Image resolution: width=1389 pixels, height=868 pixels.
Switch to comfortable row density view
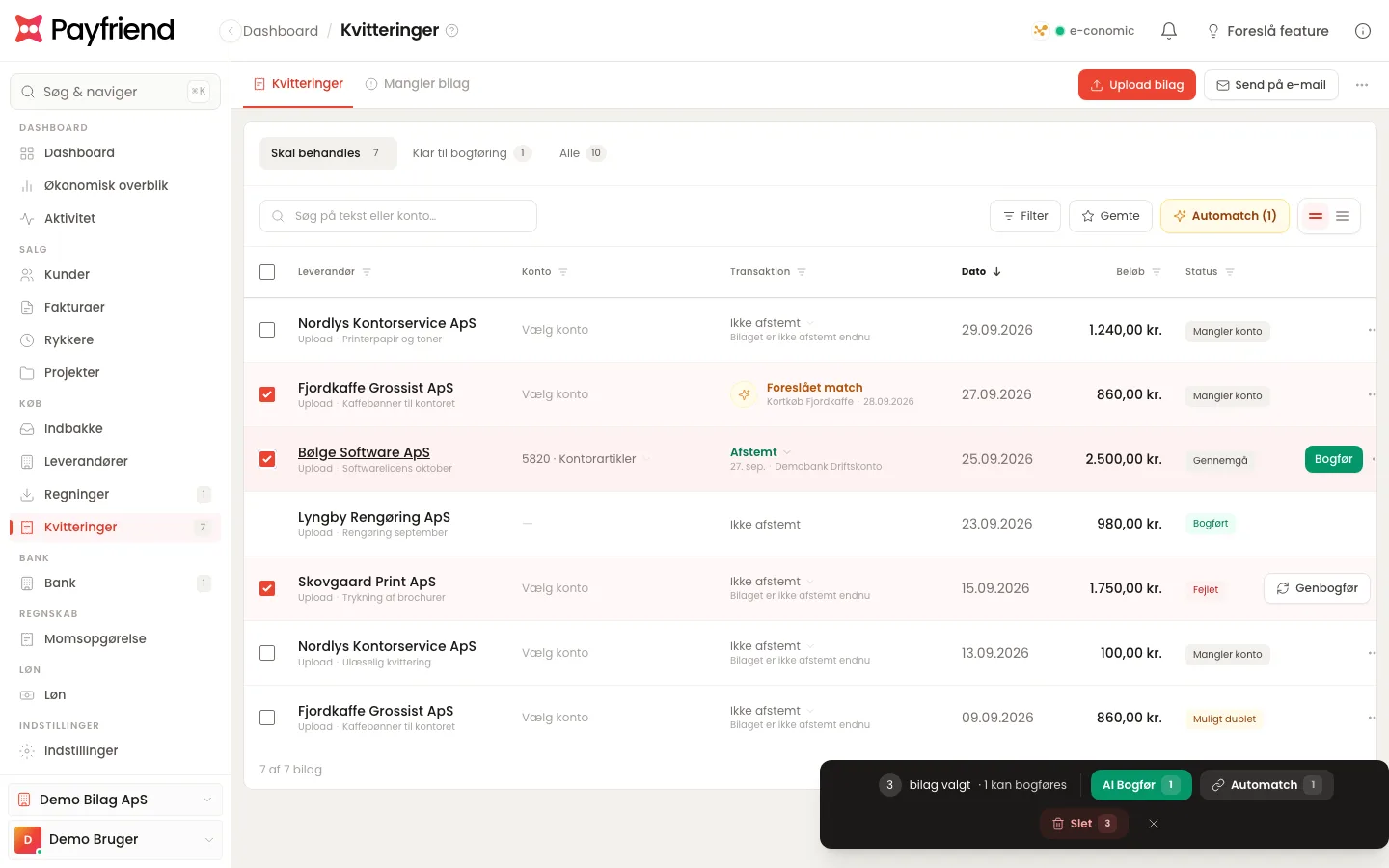click(x=1316, y=216)
